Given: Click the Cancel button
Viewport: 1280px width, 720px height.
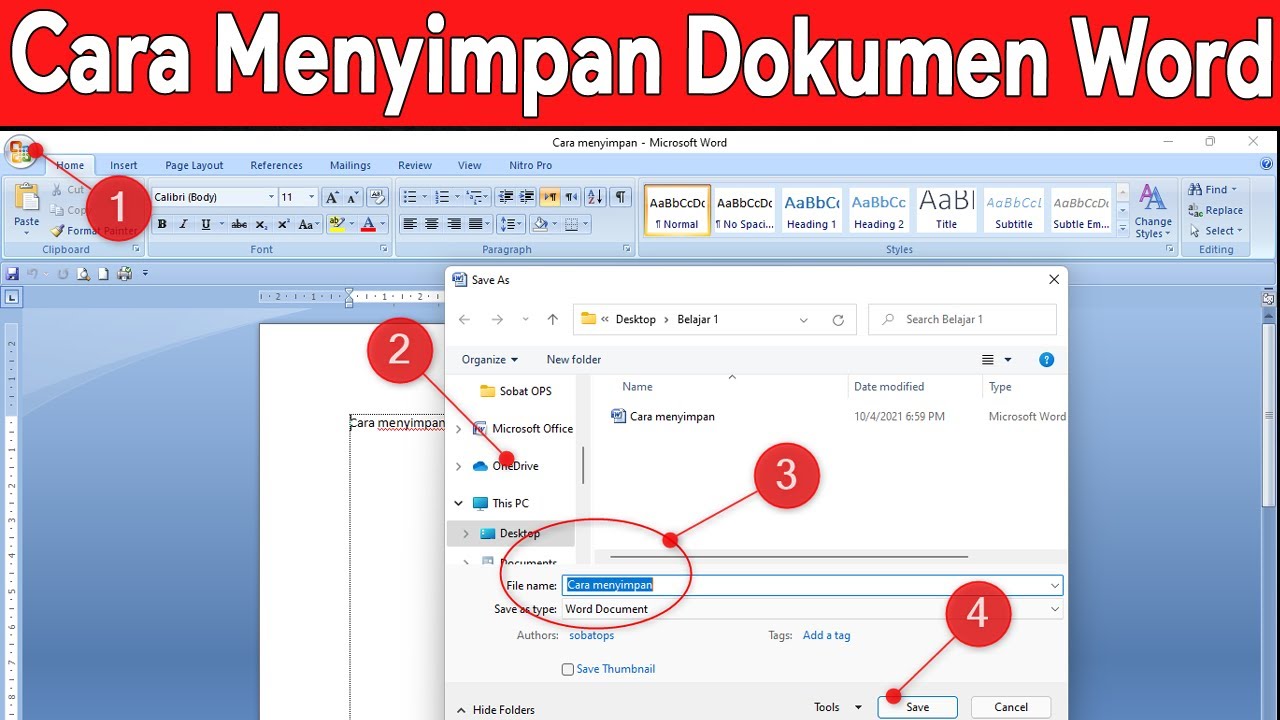Looking at the screenshot, I should pos(1011,707).
